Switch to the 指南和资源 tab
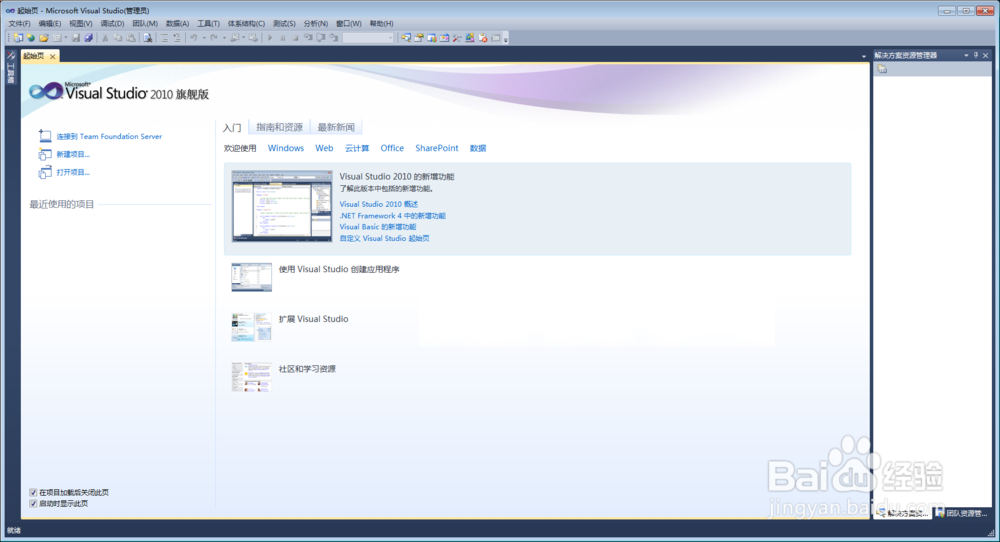Screen dimensions: 1000x542 [x=279, y=127]
